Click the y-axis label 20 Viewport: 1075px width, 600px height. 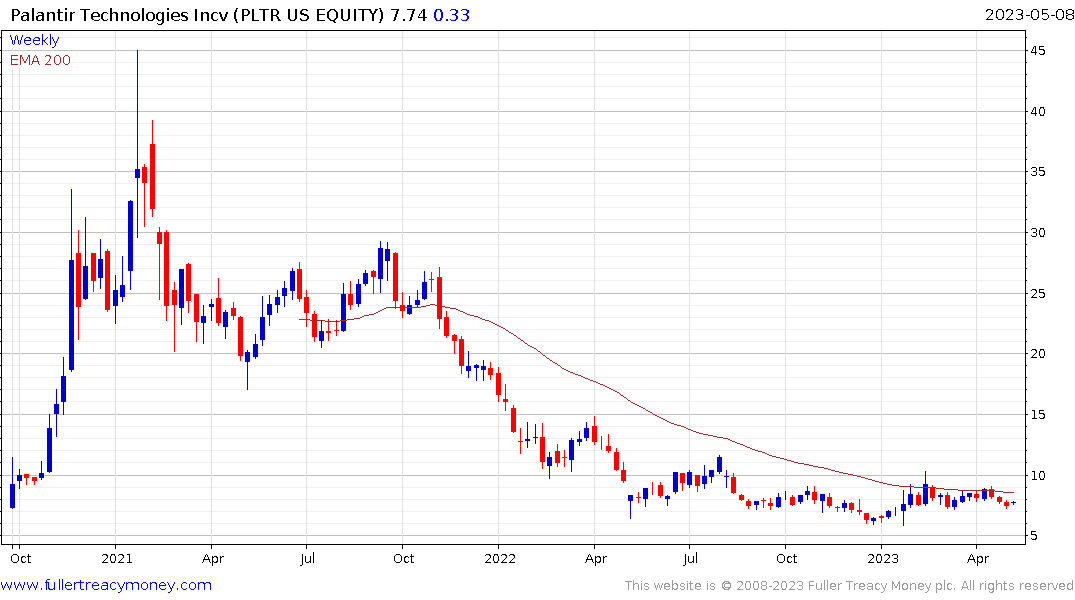click(x=1037, y=354)
